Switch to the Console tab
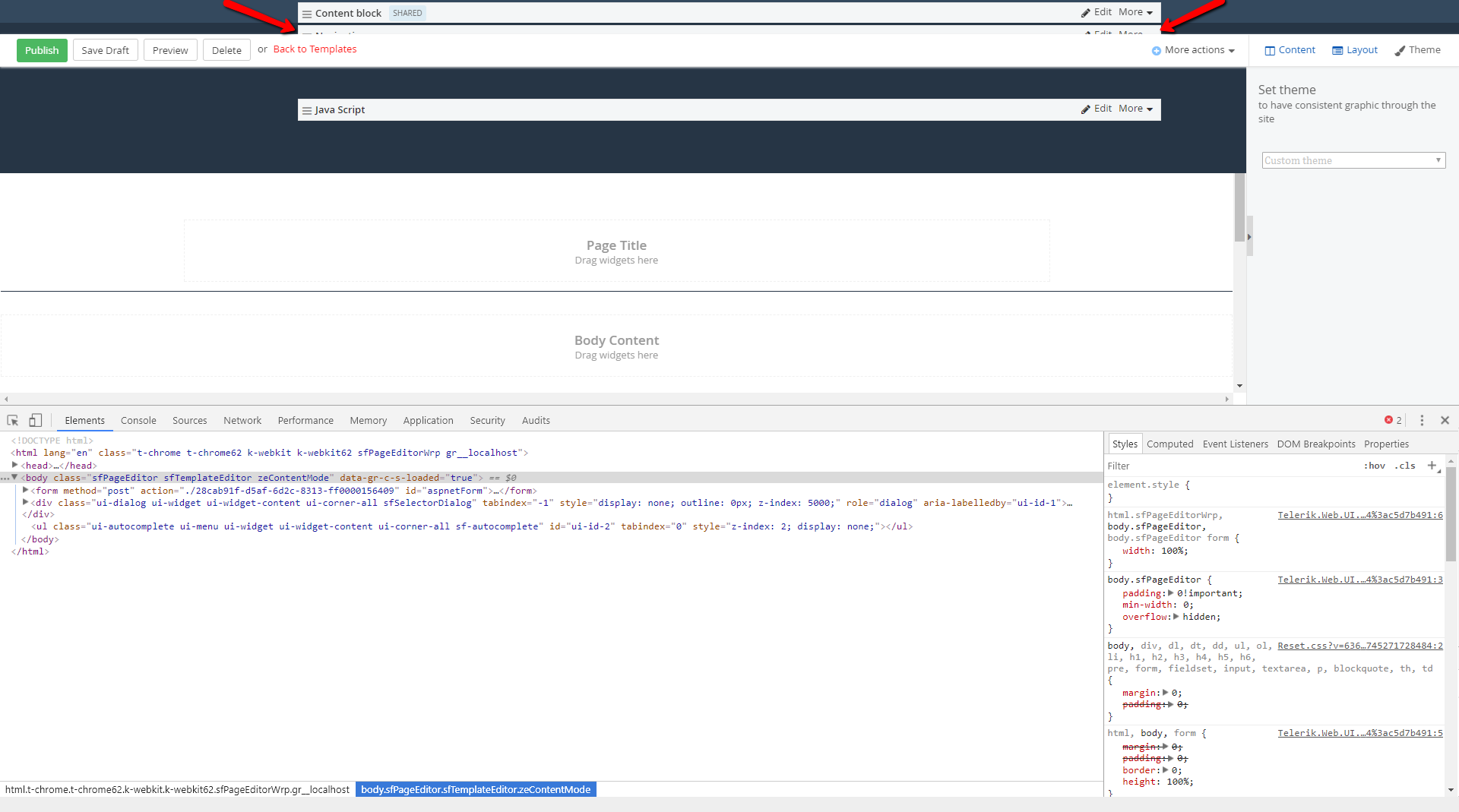 pos(138,420)
